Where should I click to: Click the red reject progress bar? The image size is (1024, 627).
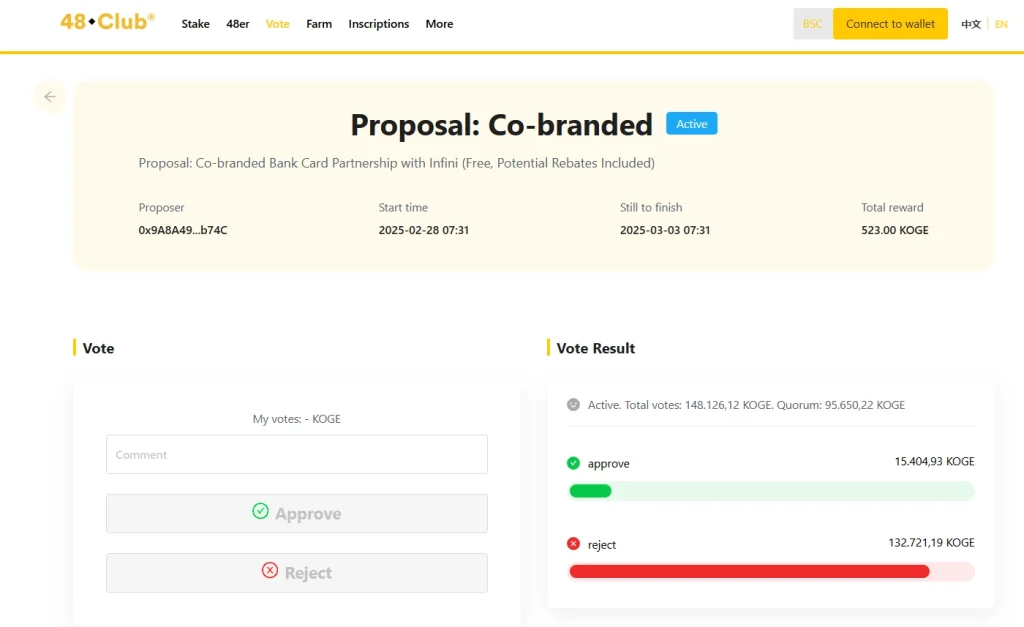(x=749, y=572)
